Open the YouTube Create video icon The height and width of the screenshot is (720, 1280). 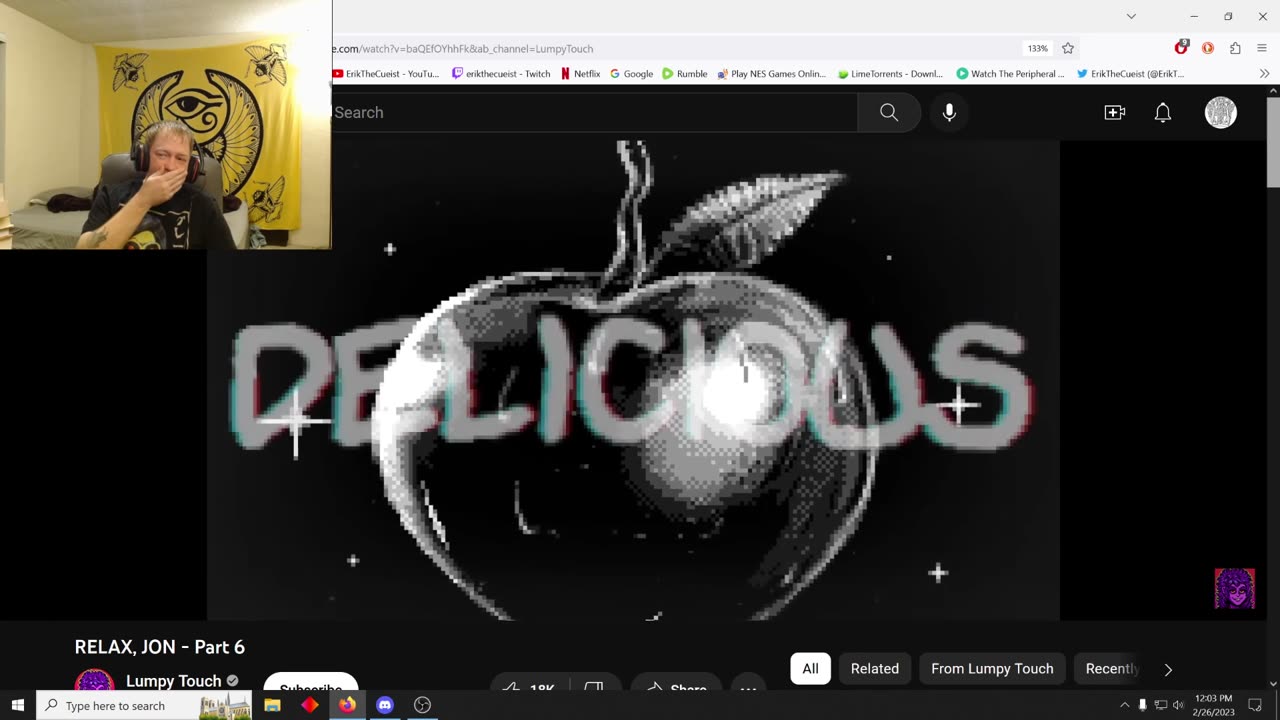click(x=1114, y=113)
